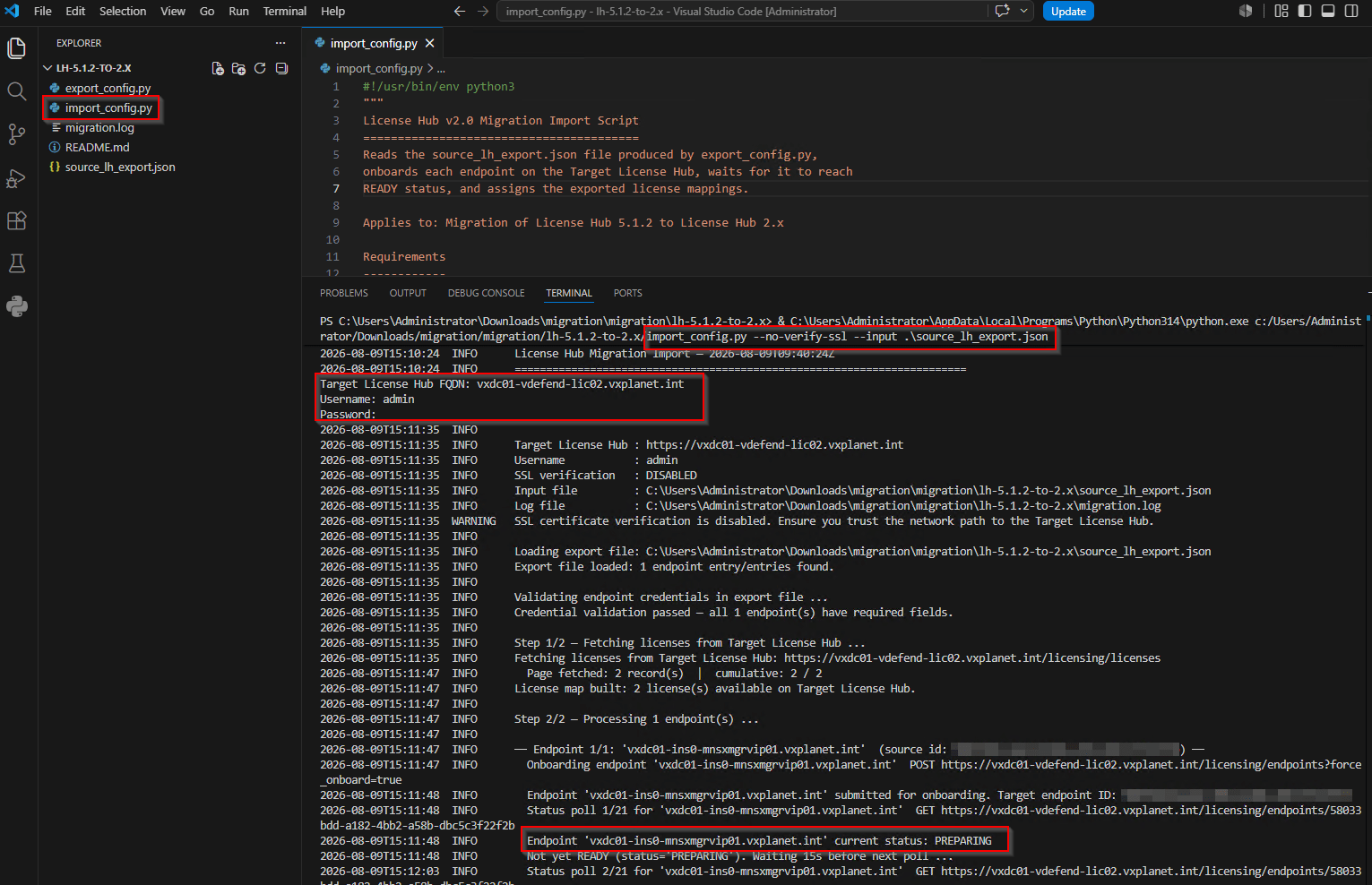The height and width of the screenshot is (885, 1372).
Task: Switch to the DEBUG CONSOLE tab
Action: (x=487, y=293)
